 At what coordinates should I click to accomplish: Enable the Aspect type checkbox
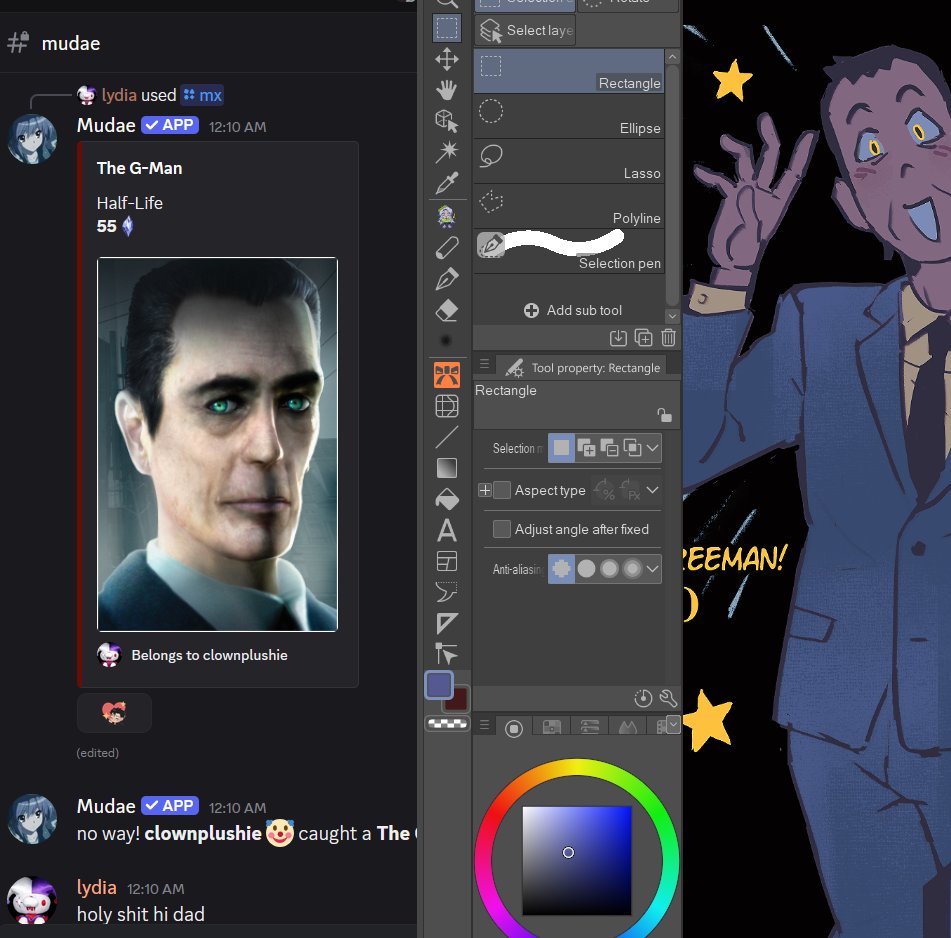(x=502, y=490)
